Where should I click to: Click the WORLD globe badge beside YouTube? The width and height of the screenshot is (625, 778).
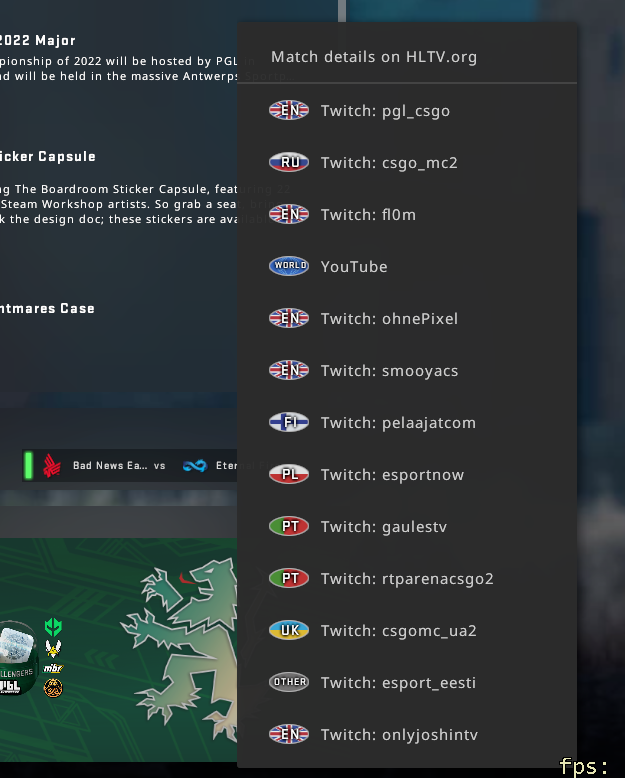coord(289,266)
